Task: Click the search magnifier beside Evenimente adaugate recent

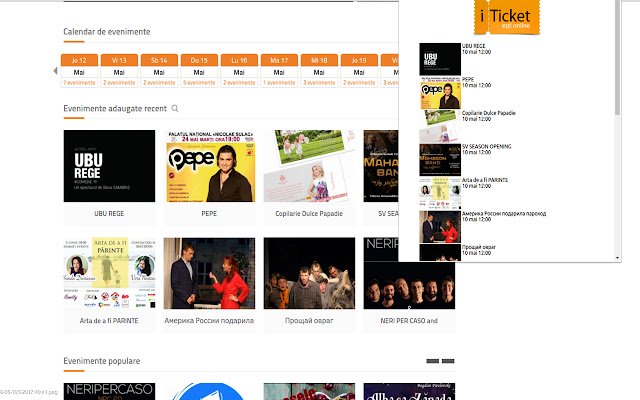Action: pyautogui.click(x=175, y=109)
